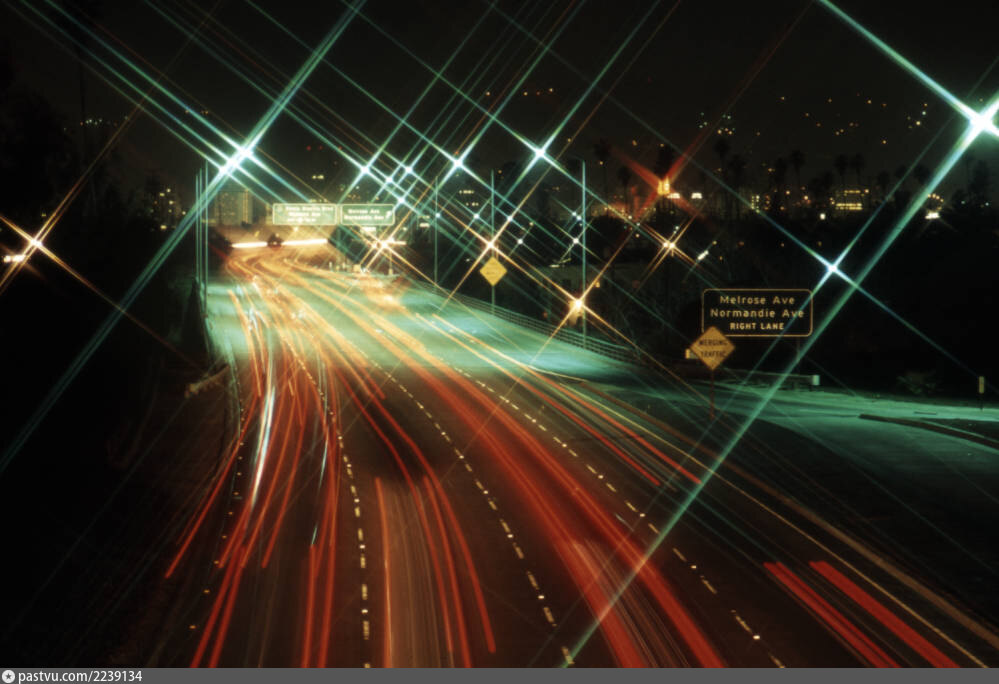Click the 'Normandie Ave' line on the sign
The image size is (999, 684).
pos(756,313)
